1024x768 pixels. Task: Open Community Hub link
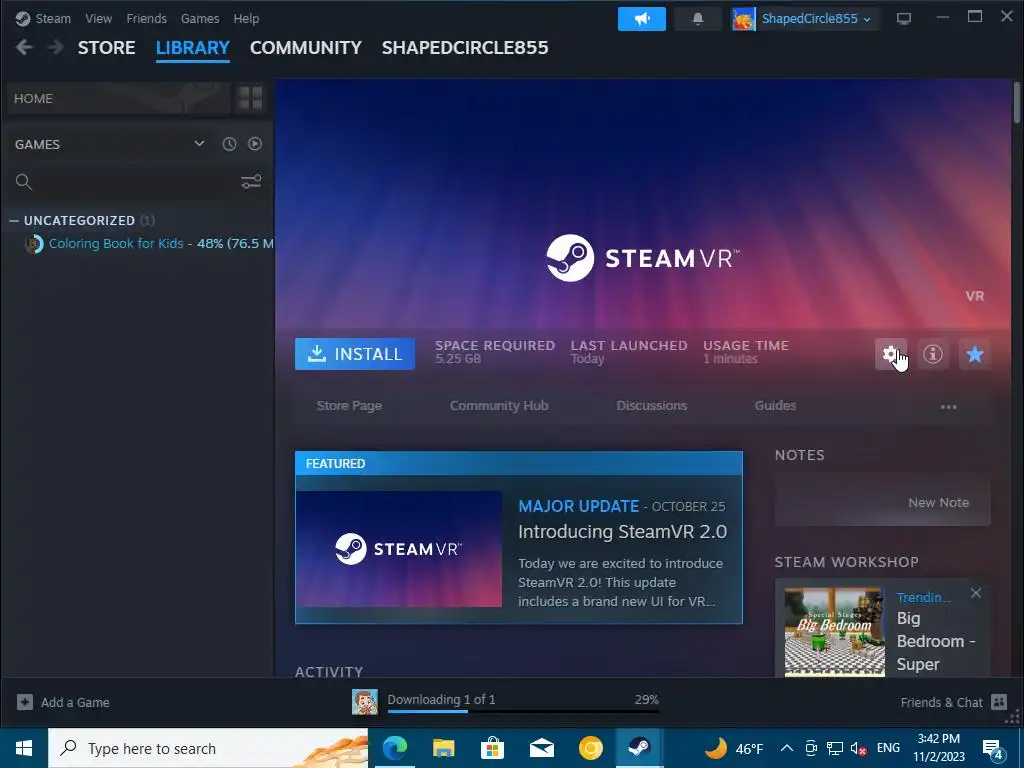click(x=499, y=406)
